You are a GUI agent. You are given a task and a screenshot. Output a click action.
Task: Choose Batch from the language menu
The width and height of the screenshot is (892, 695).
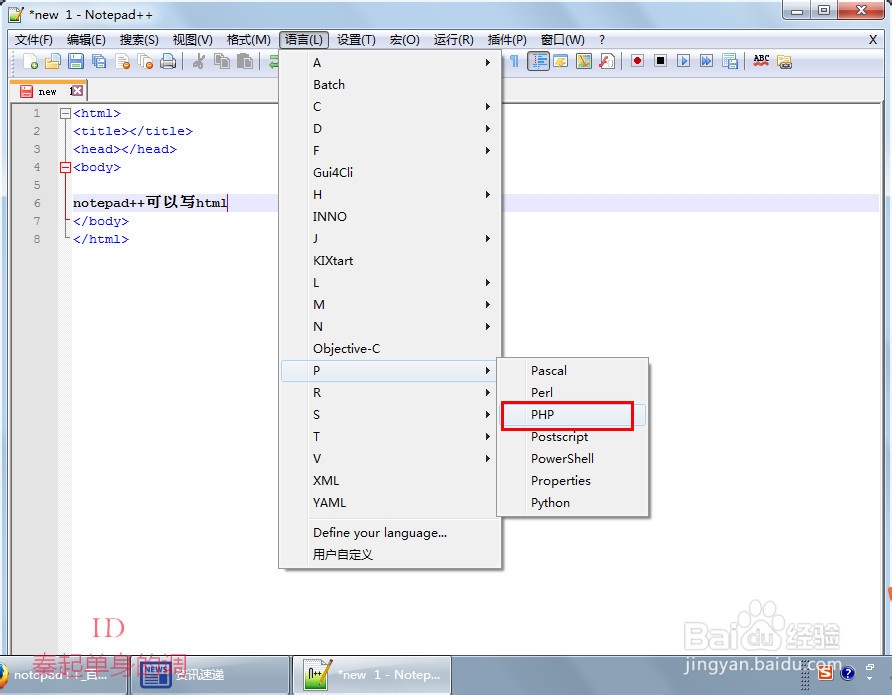point(391,85)
